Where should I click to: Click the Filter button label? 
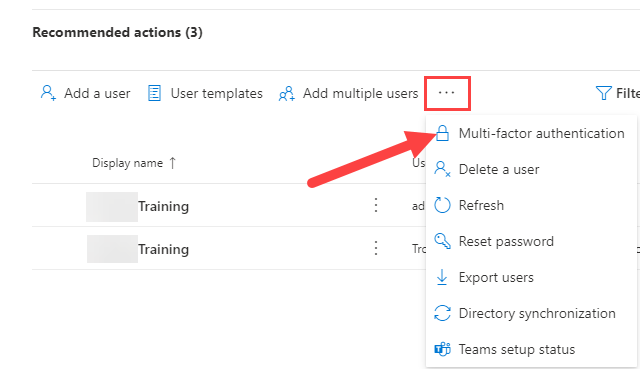pos(628,93)
